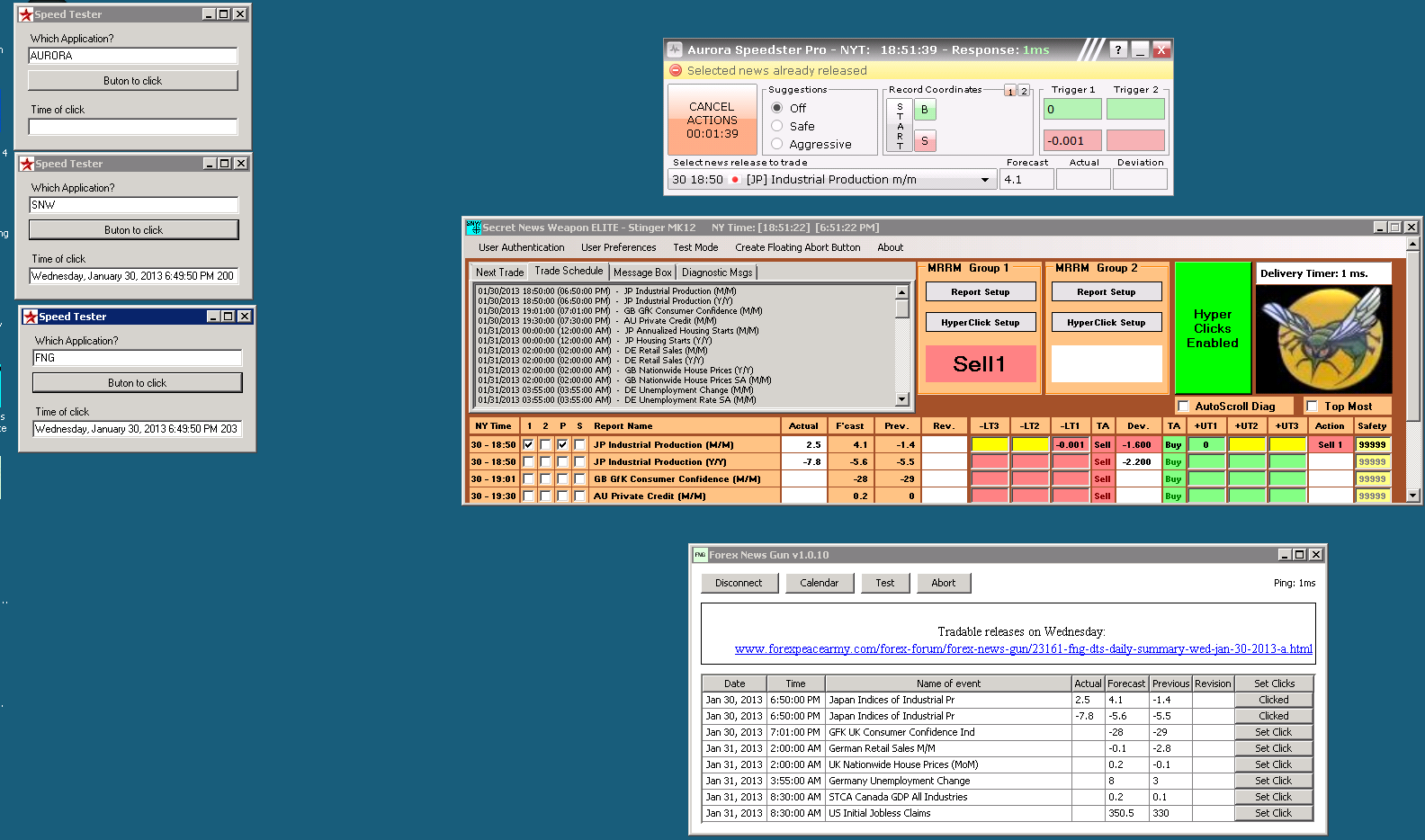Click Disconnect in Forex News Gun
Image resolution: width=1425 pixels, height=840 pixels.
pyautogui.click(x=739, y=583)
